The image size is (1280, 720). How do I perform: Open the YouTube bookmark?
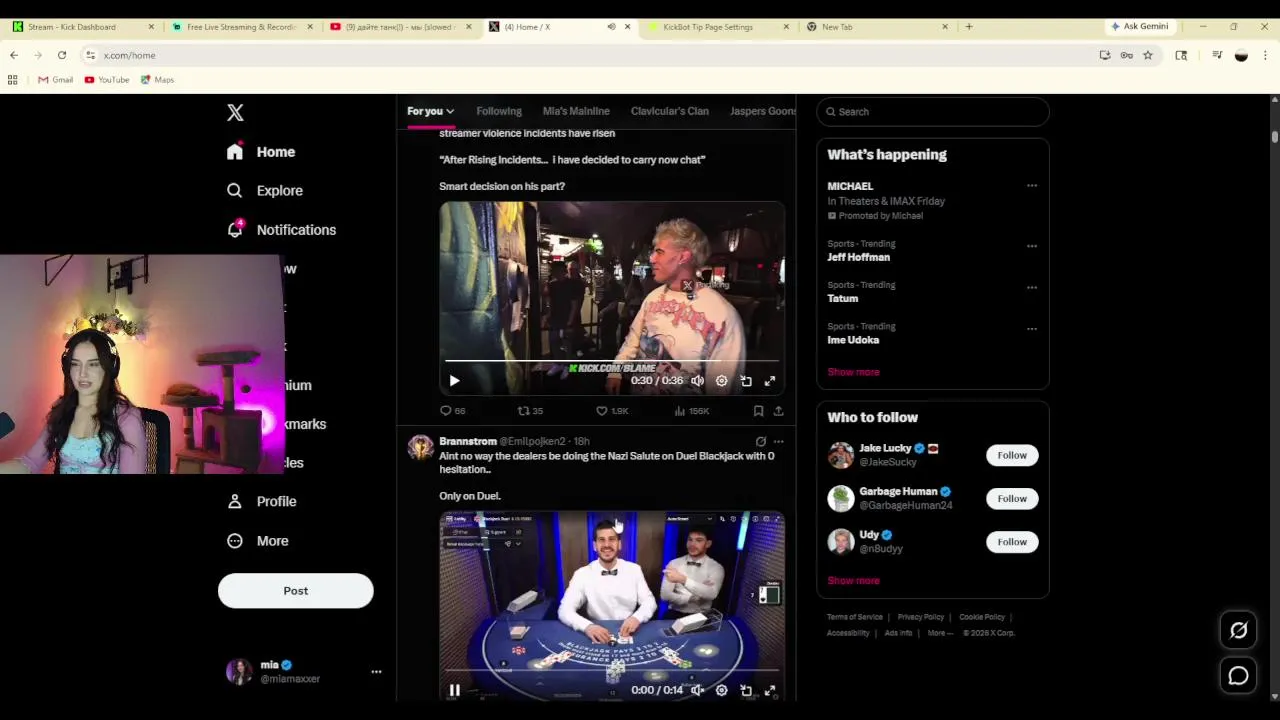pos(107,80)
